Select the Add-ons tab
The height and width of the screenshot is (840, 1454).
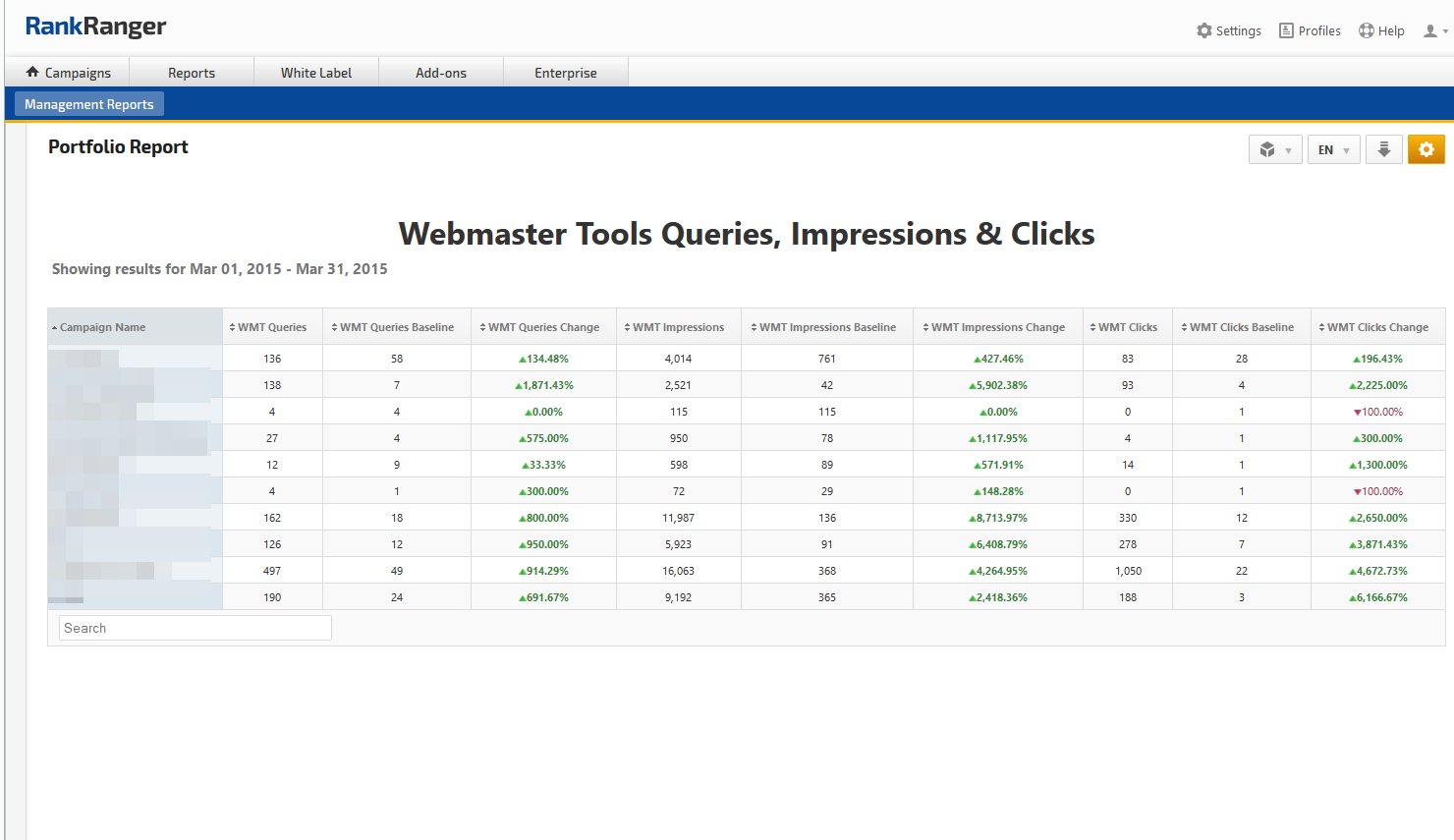point(441,73)
